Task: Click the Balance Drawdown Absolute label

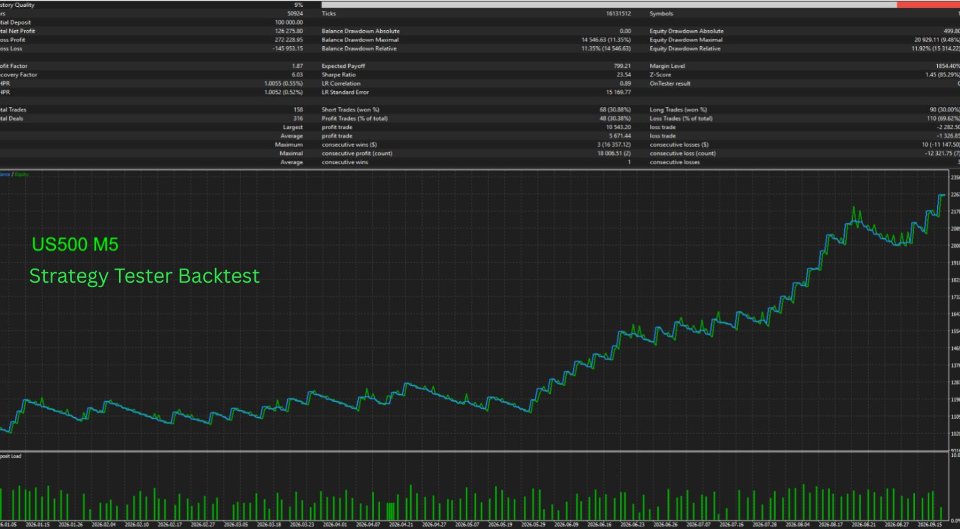Action: 361,31
